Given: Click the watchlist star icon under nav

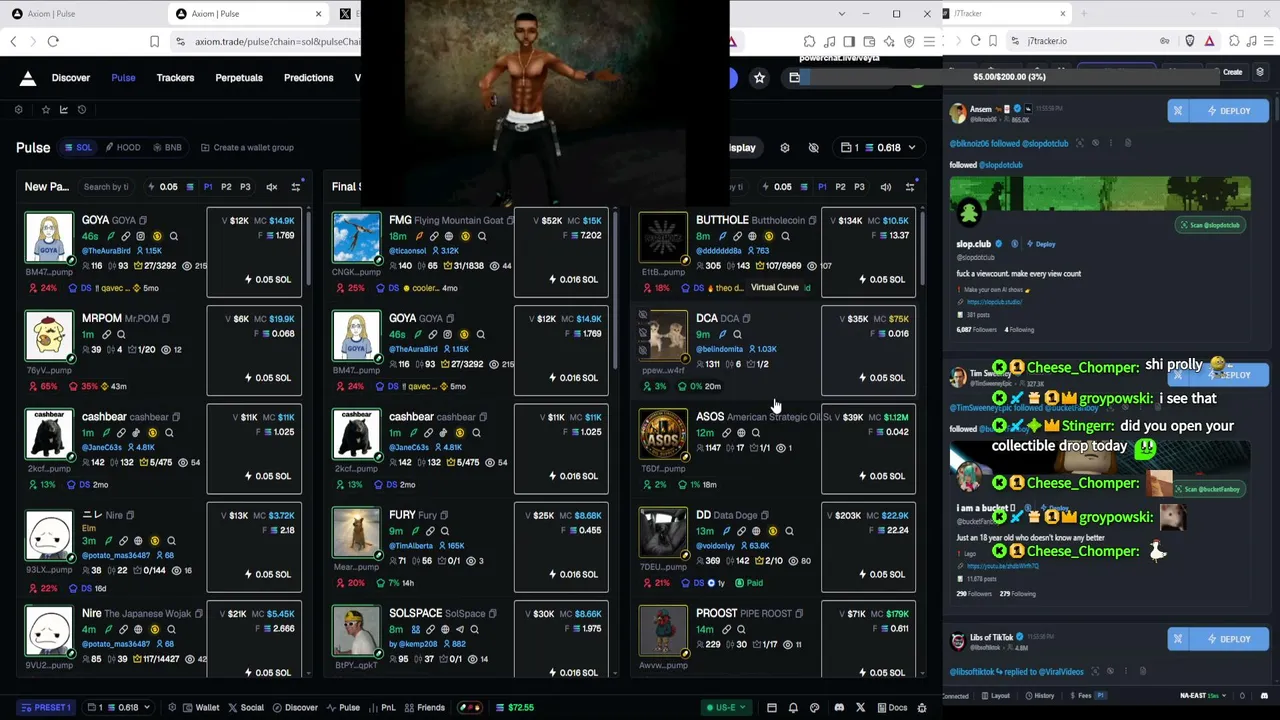Looking at the screenshot, I should pyautogui.click(x=45, y=109).
